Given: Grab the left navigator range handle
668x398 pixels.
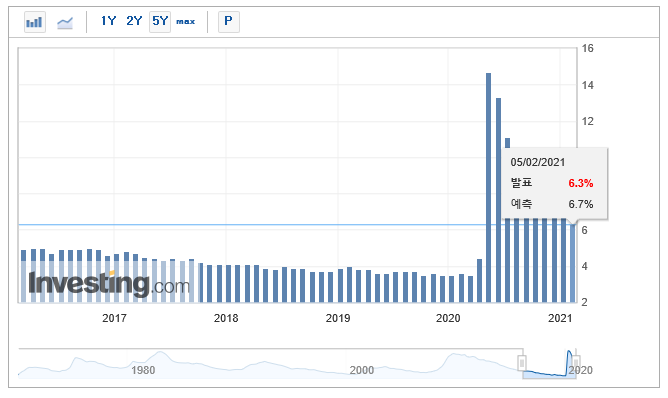Looking at the screenshot, I should (x=522, y=363).
